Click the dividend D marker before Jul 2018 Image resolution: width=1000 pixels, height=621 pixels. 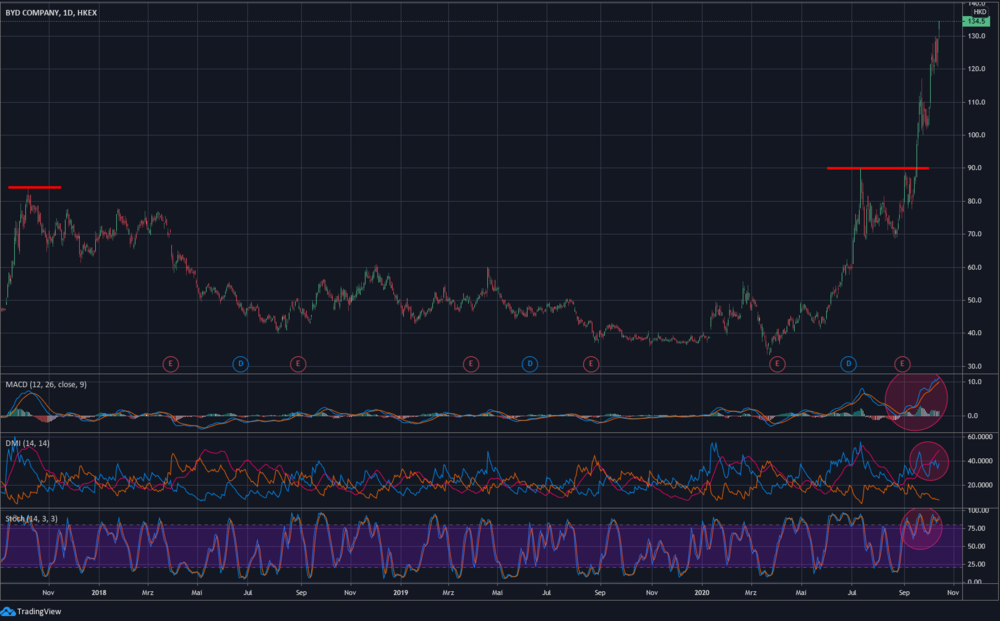click(240, 364)
